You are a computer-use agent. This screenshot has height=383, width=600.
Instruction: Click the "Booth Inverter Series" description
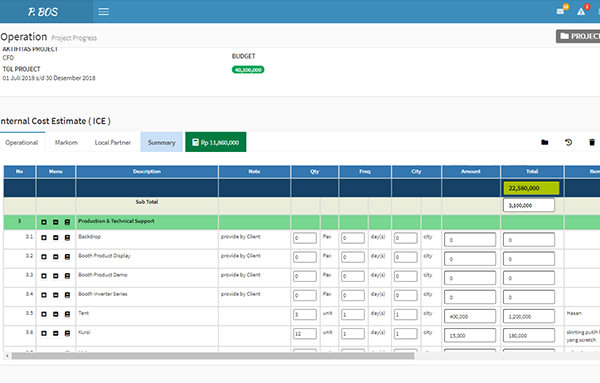(103, 294)
